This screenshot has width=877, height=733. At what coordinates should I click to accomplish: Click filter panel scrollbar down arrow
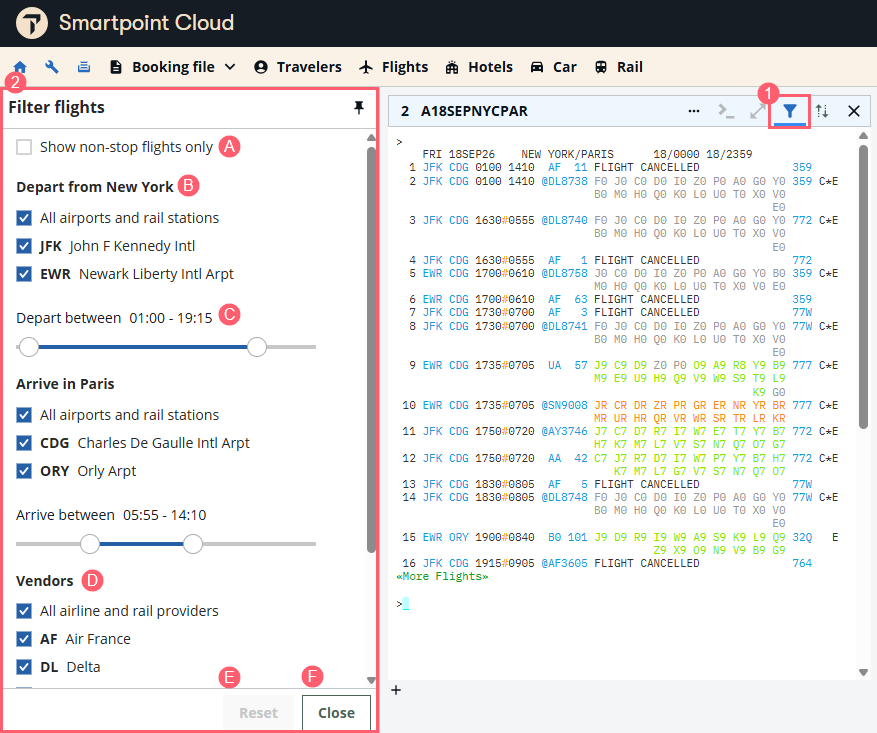[x=371, y=680]
